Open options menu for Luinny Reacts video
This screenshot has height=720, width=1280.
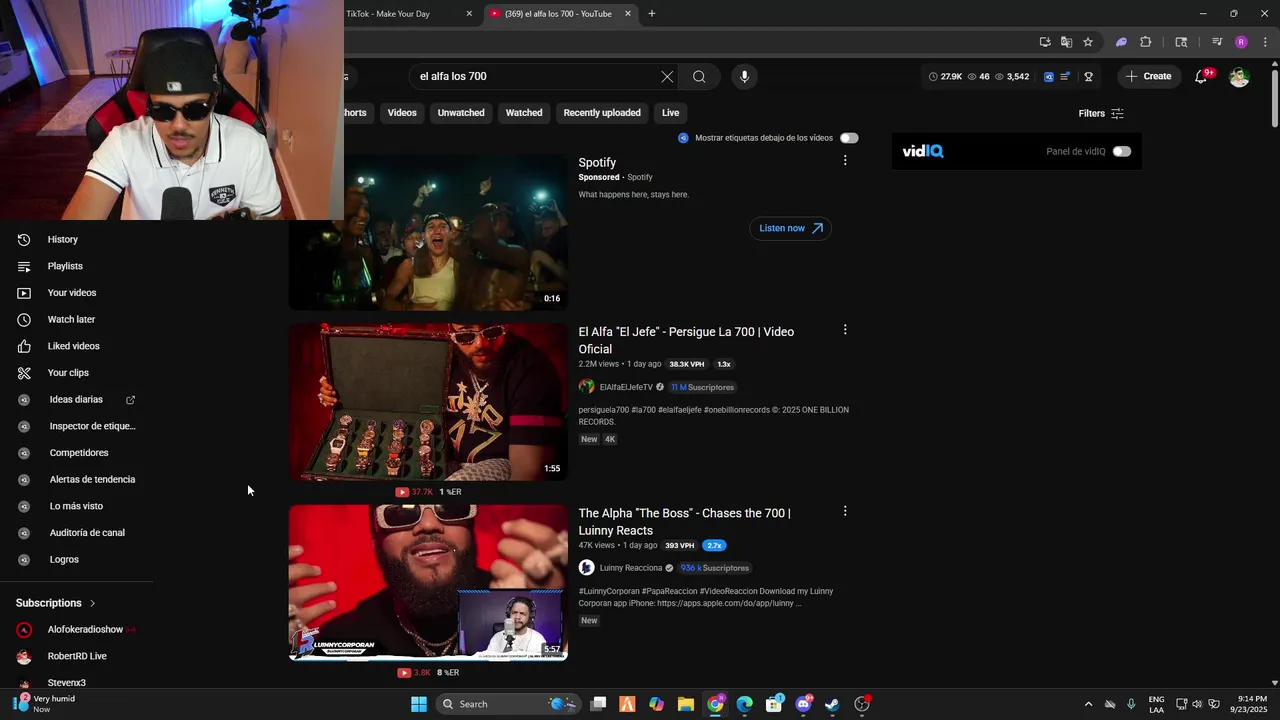[x=845, y=511]
